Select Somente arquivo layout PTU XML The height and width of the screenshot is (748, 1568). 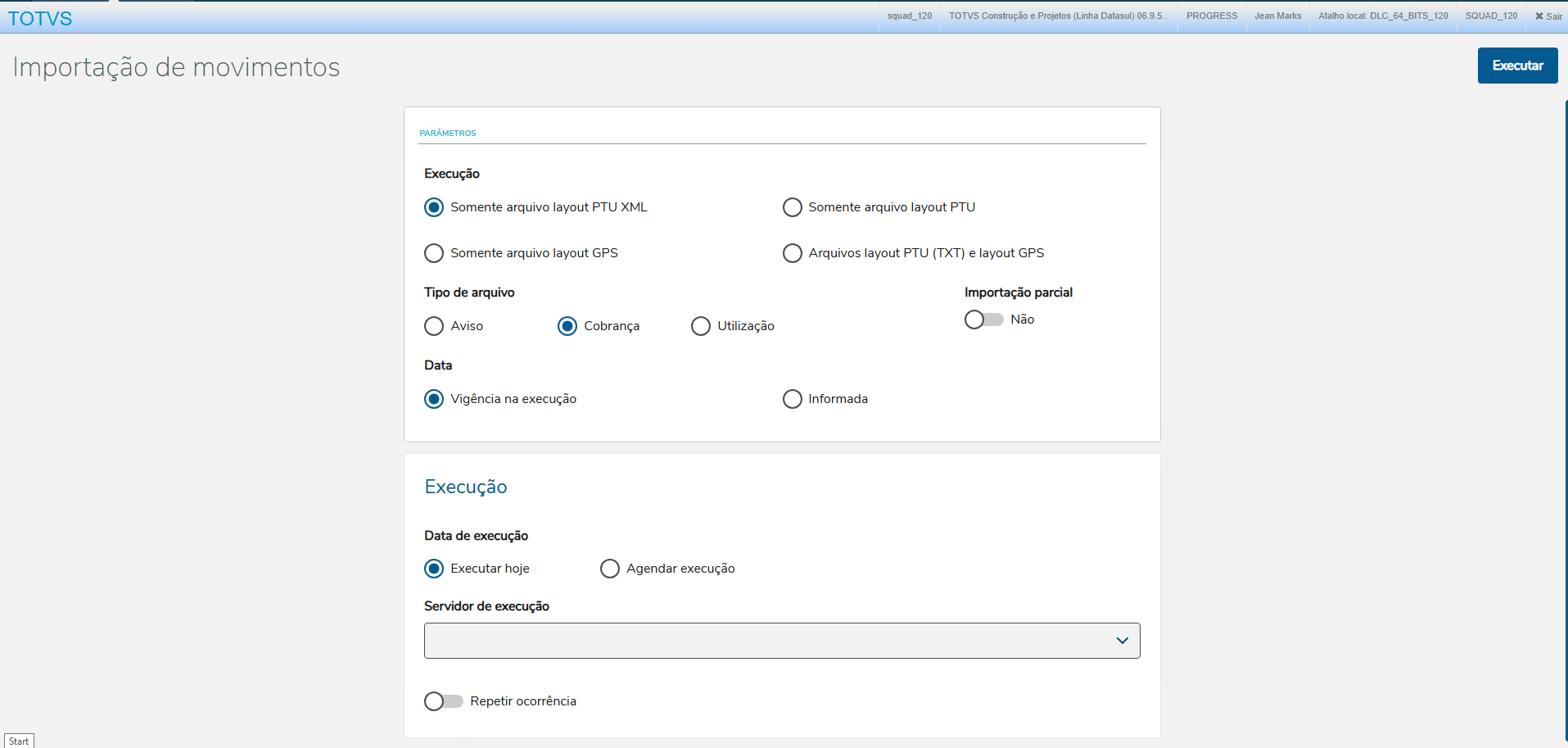point(434,207)
